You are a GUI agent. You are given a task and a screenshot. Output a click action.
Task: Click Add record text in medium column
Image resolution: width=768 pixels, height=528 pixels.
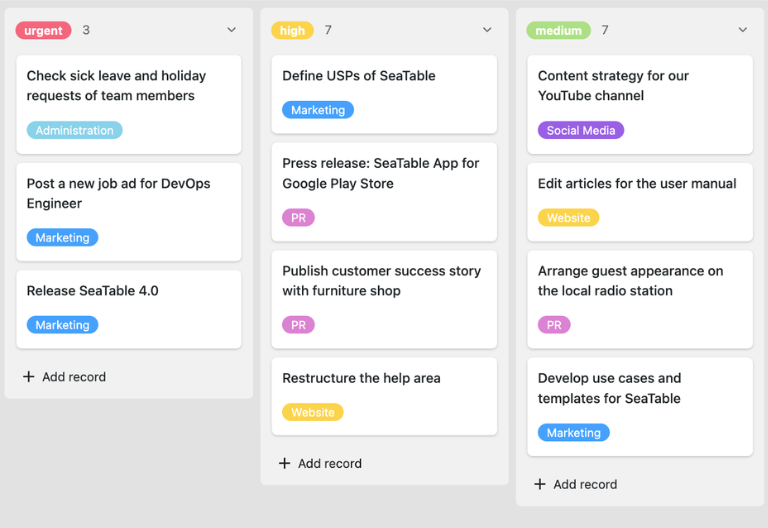[x=585, y=484]
